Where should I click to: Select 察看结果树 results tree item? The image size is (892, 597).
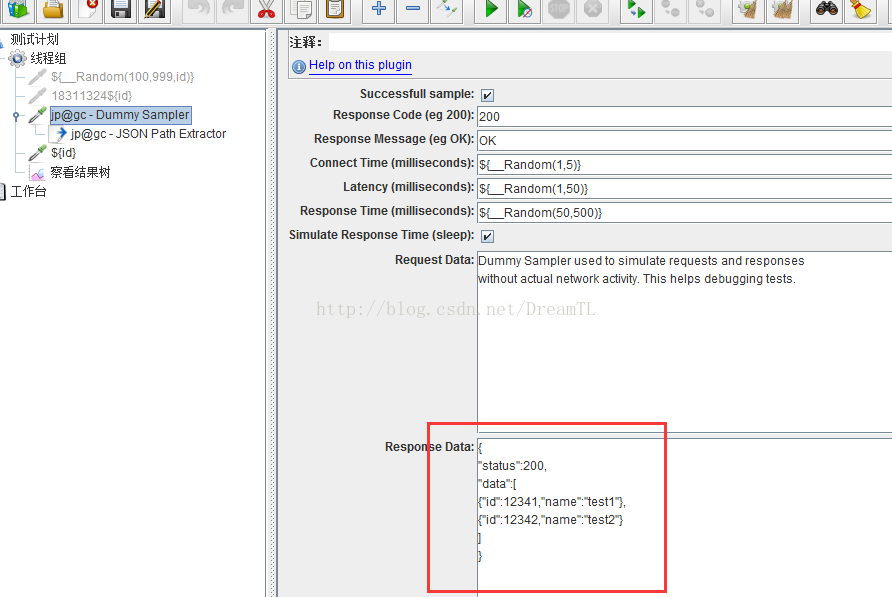80,172
